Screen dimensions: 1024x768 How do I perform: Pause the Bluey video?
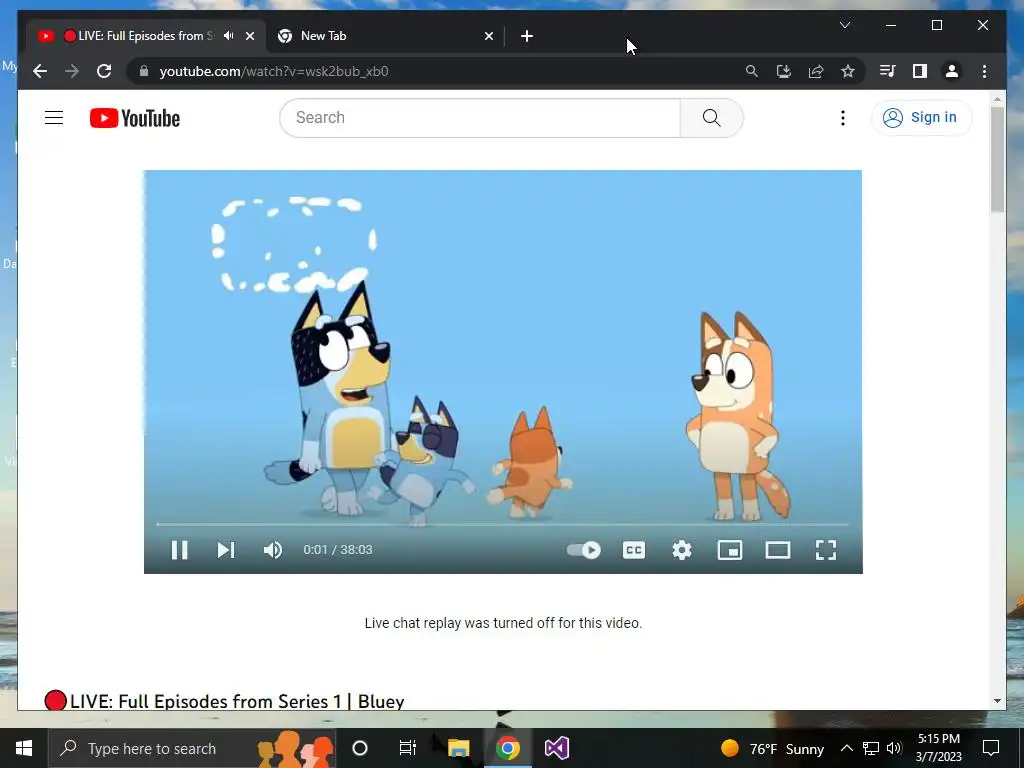coord(180,550)
